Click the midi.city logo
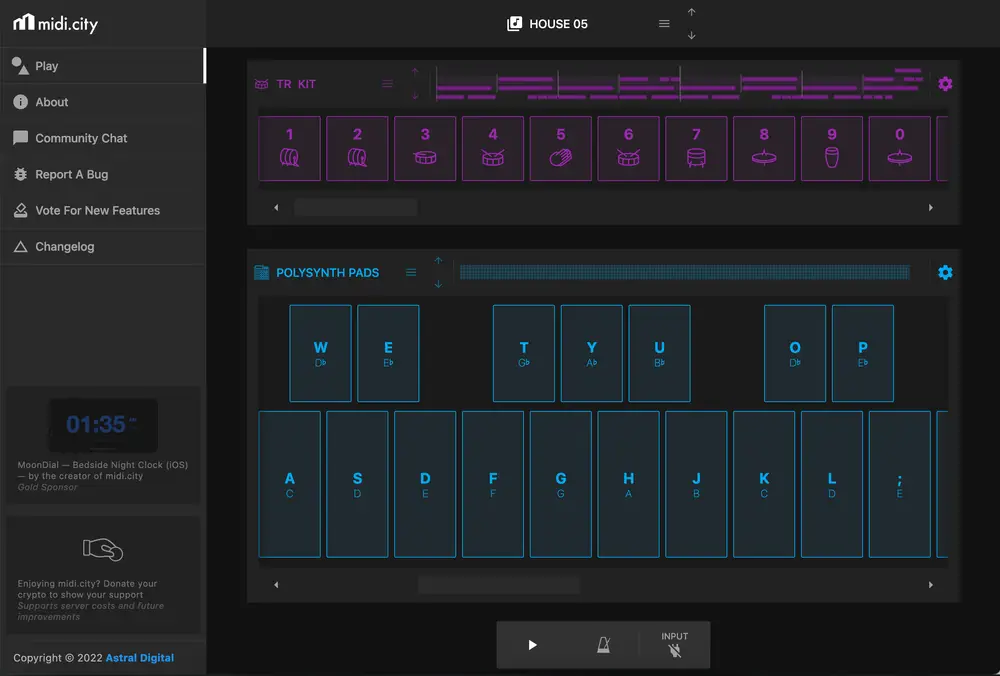The height and width of the screenshot is (676, 1000). 55,22
